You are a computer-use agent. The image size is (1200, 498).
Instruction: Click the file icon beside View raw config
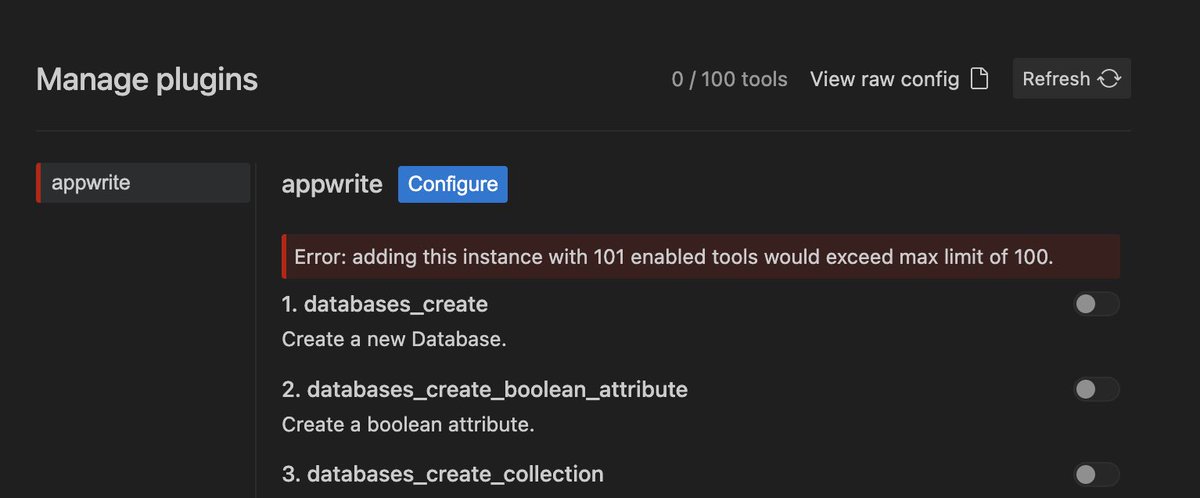980,79
